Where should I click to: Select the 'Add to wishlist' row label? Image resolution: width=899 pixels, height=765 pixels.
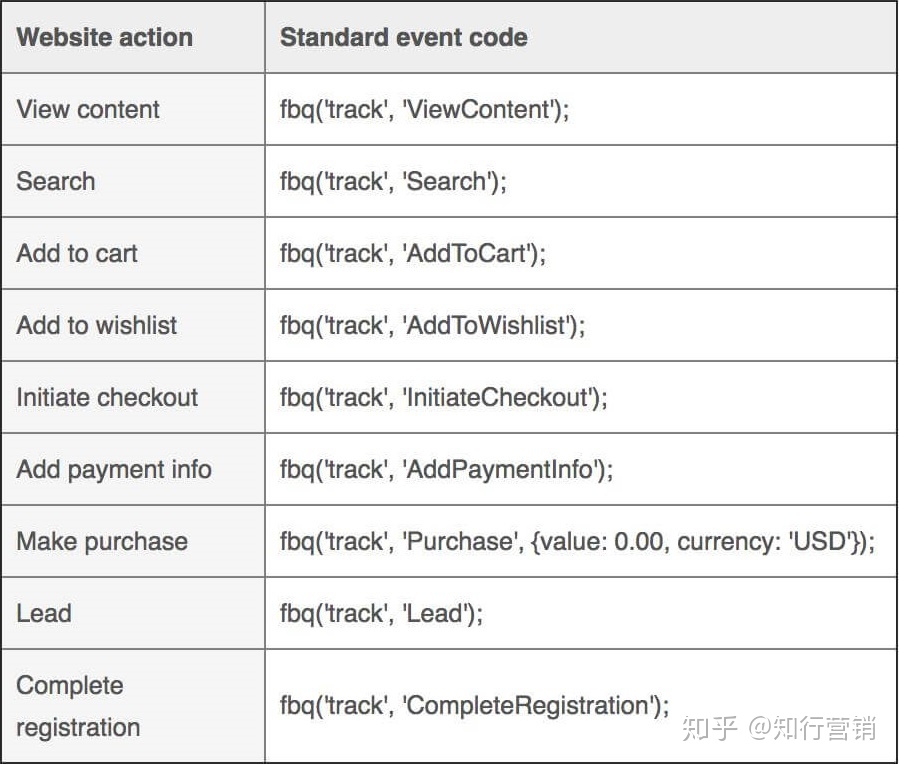[x=96, y=325]
